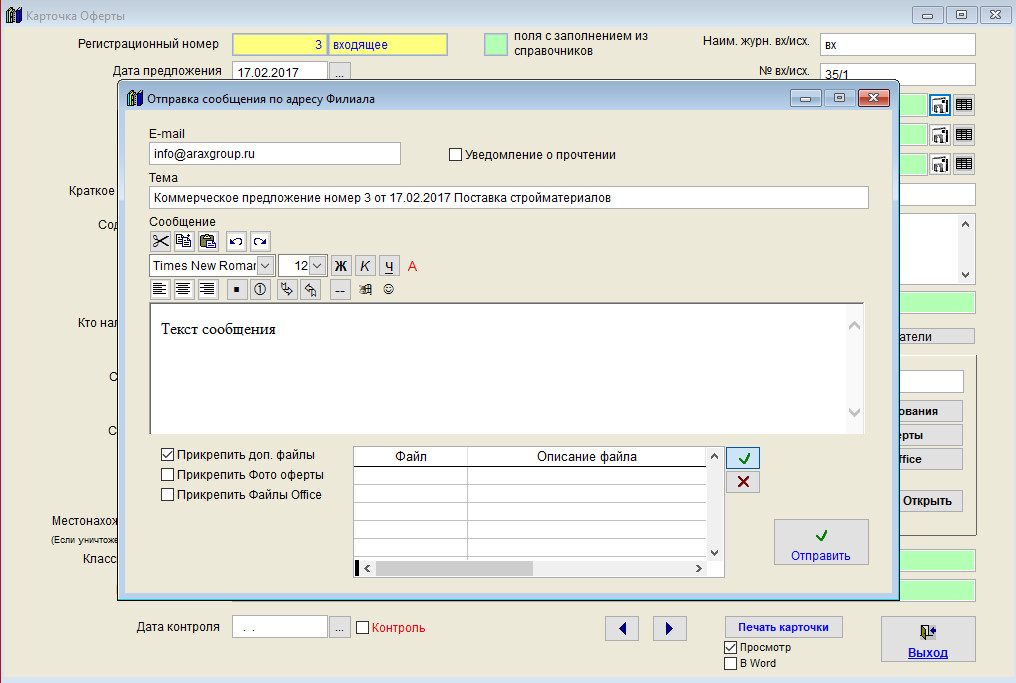
Task: Check Прикрепить Фото оферты
Action: [x=168, y=475]
